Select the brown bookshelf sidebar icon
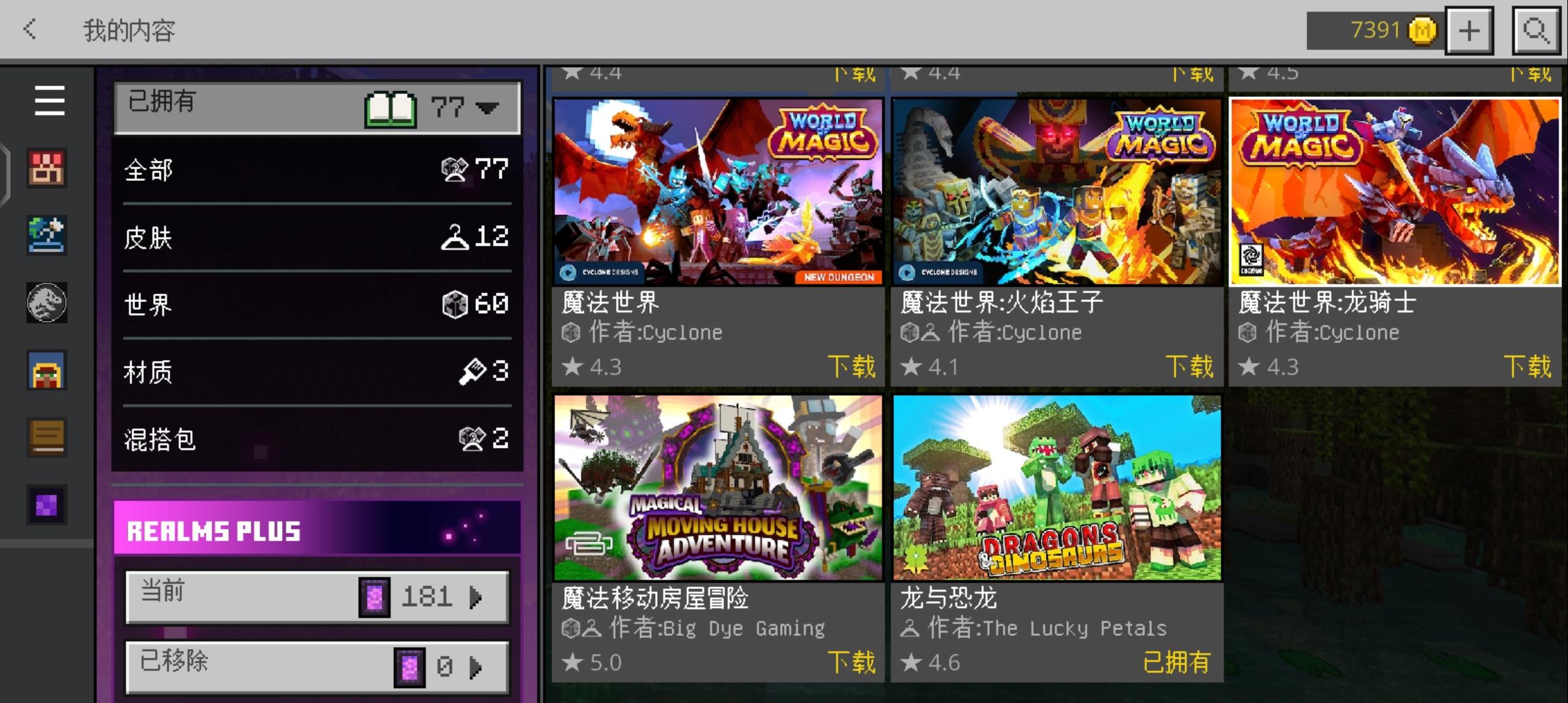 click(46, 437)
